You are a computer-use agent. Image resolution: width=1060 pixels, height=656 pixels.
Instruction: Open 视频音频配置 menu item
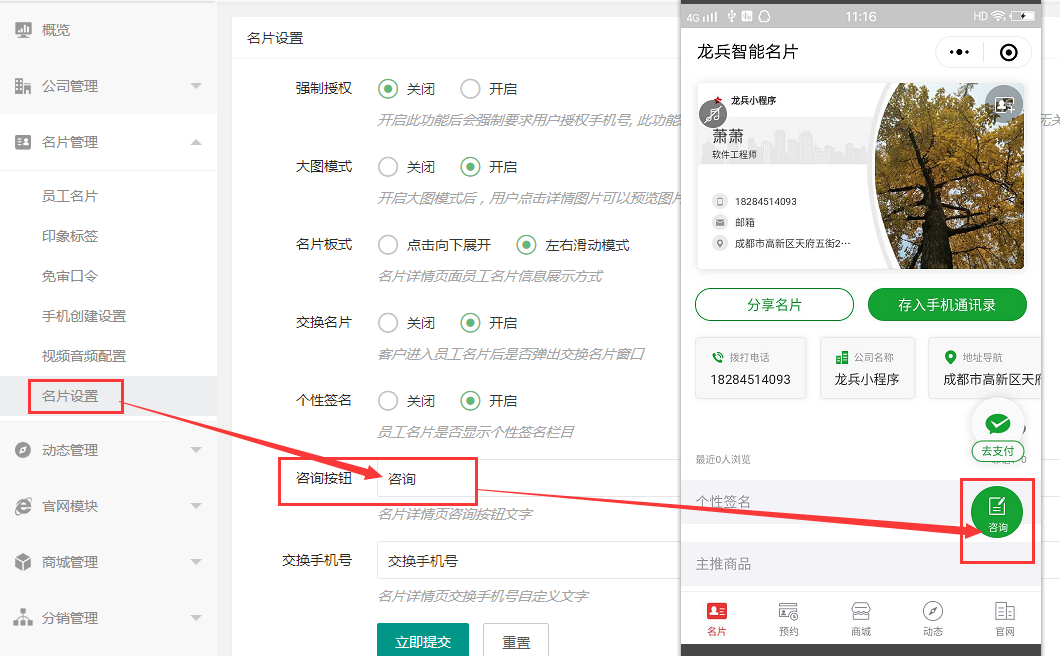tap(84, 356)
